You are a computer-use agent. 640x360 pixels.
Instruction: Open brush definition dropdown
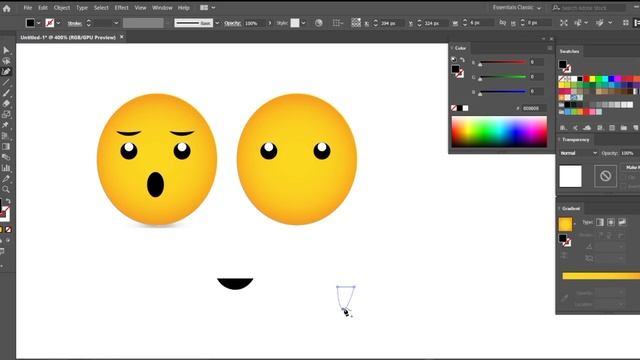[x=217, y=23]
